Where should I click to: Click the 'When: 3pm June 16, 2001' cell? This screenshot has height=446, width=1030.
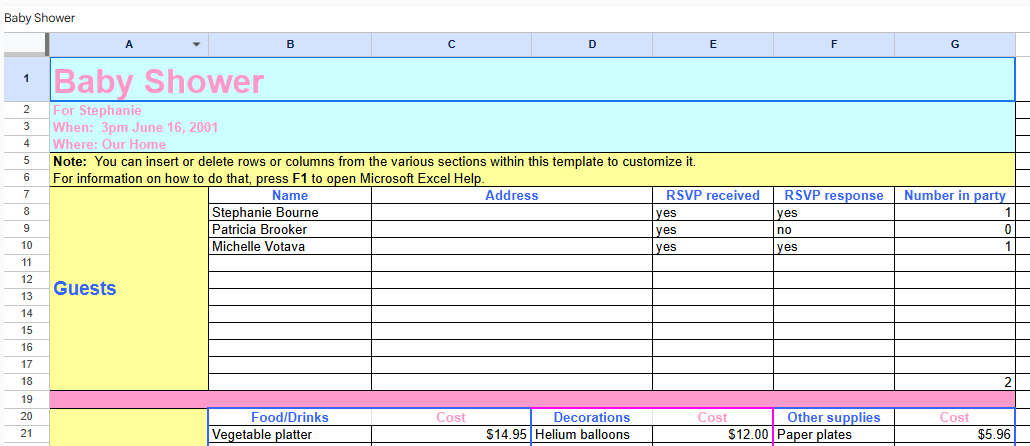click(135, 128)
